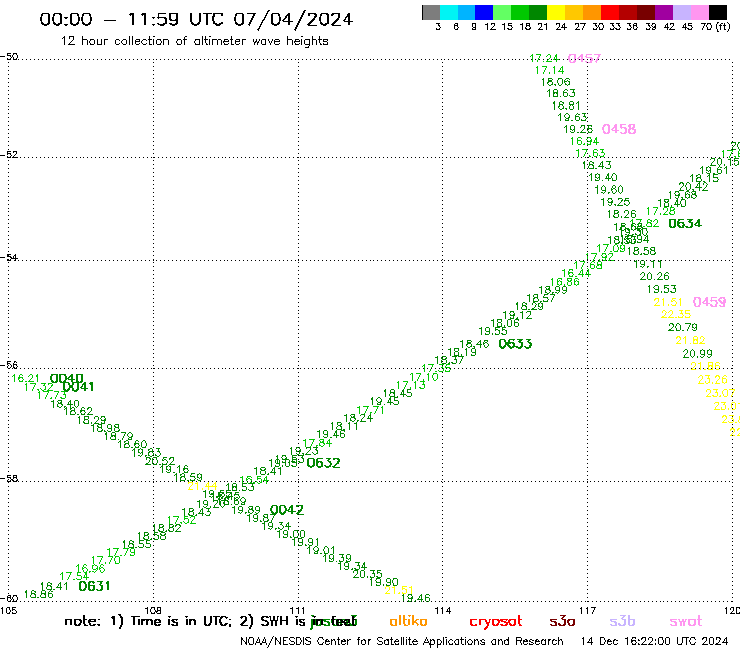Click the wave height value 19.46 near bottom

(416, 598)
